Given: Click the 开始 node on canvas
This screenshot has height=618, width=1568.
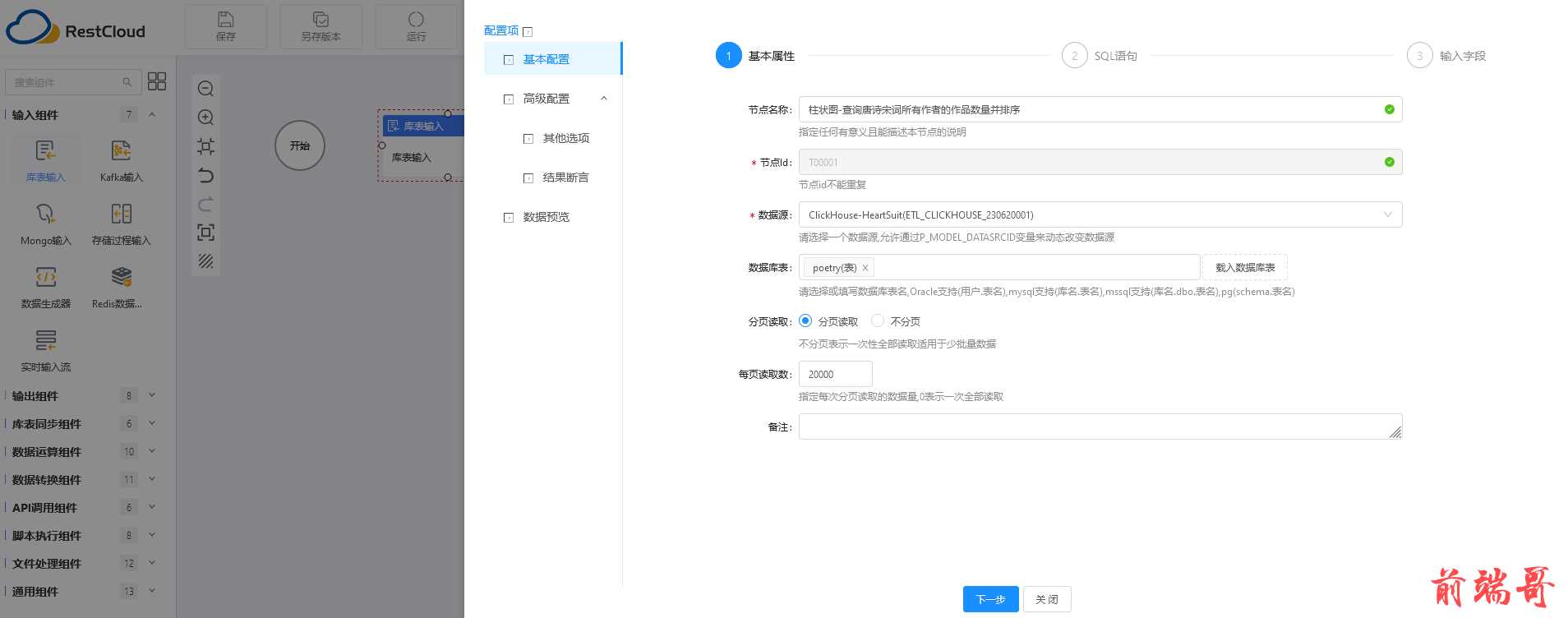Looking at the screenshot, I should click(x=300, y=145).
